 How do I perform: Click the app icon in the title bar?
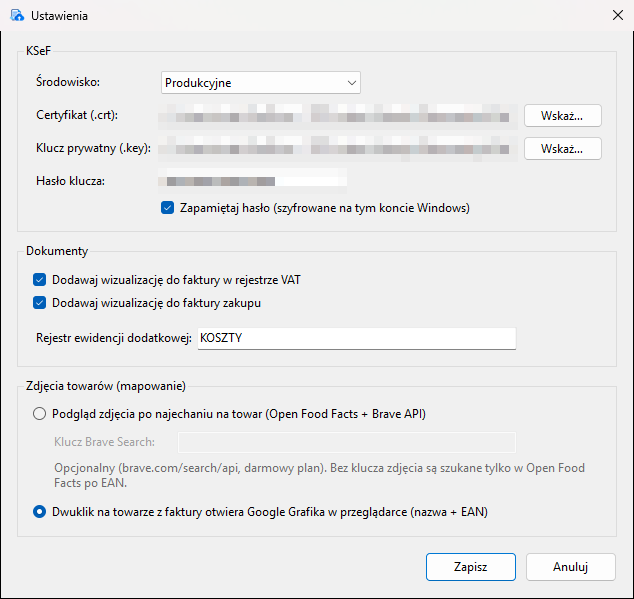(17, 15)
